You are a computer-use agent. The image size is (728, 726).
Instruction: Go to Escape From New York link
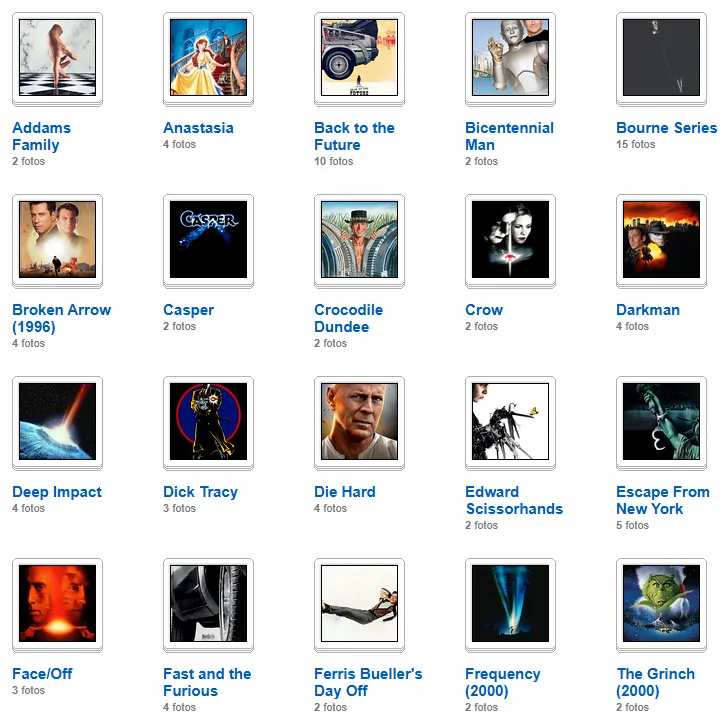click(663, 500)
